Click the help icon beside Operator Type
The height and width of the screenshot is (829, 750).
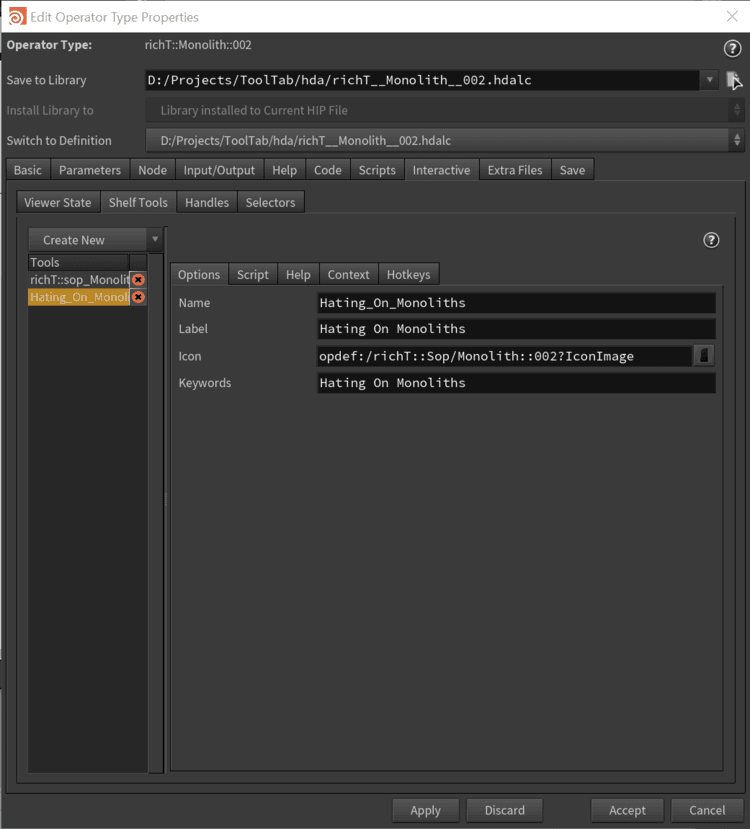(731, 48)
